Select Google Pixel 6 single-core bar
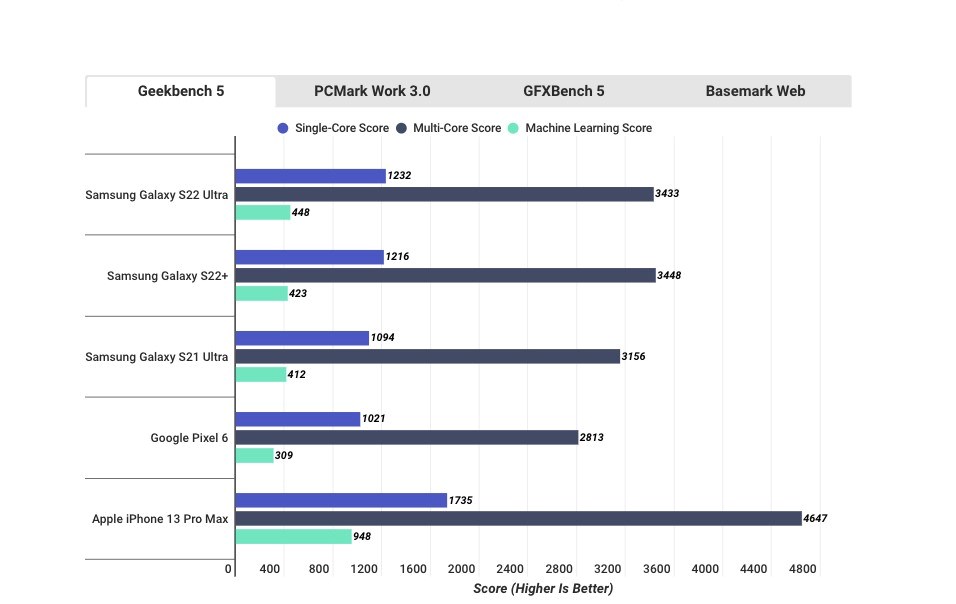Screen dimensions: 956x604 298,419
